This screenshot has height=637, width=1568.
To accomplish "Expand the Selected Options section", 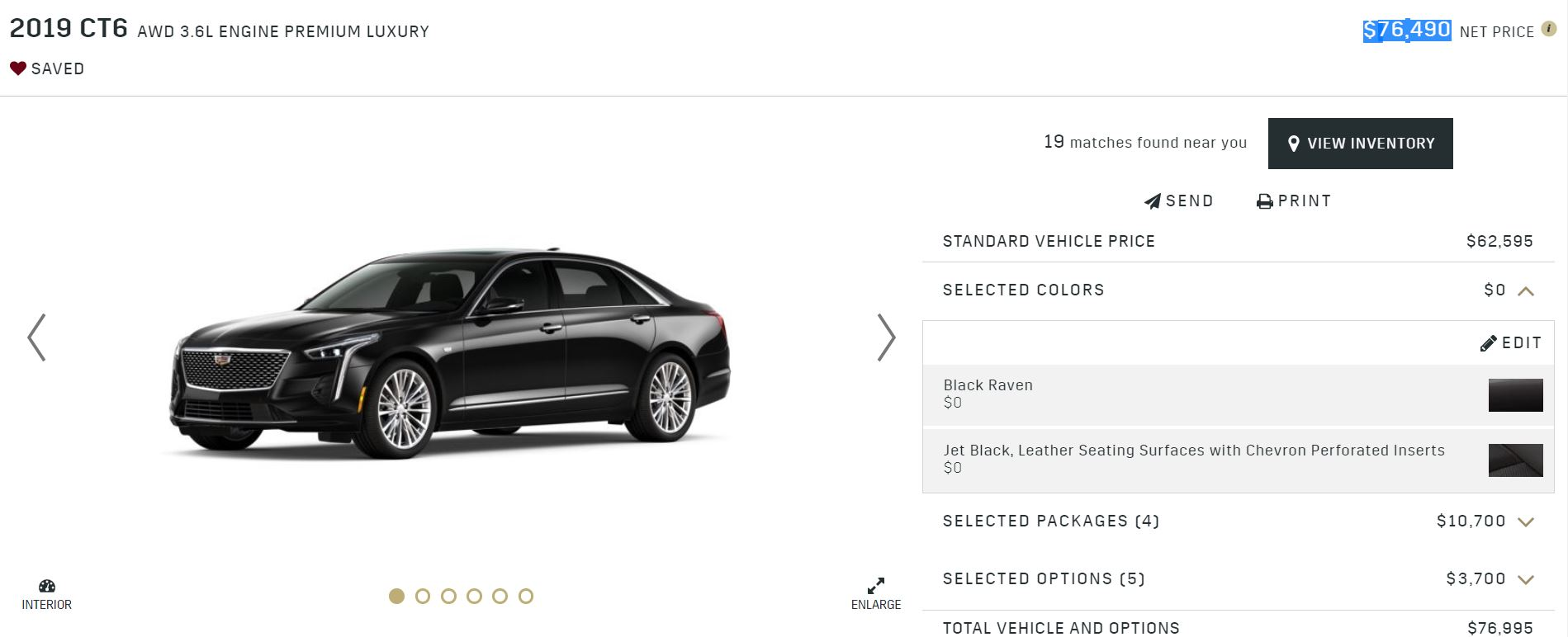I will [1526, 579].
